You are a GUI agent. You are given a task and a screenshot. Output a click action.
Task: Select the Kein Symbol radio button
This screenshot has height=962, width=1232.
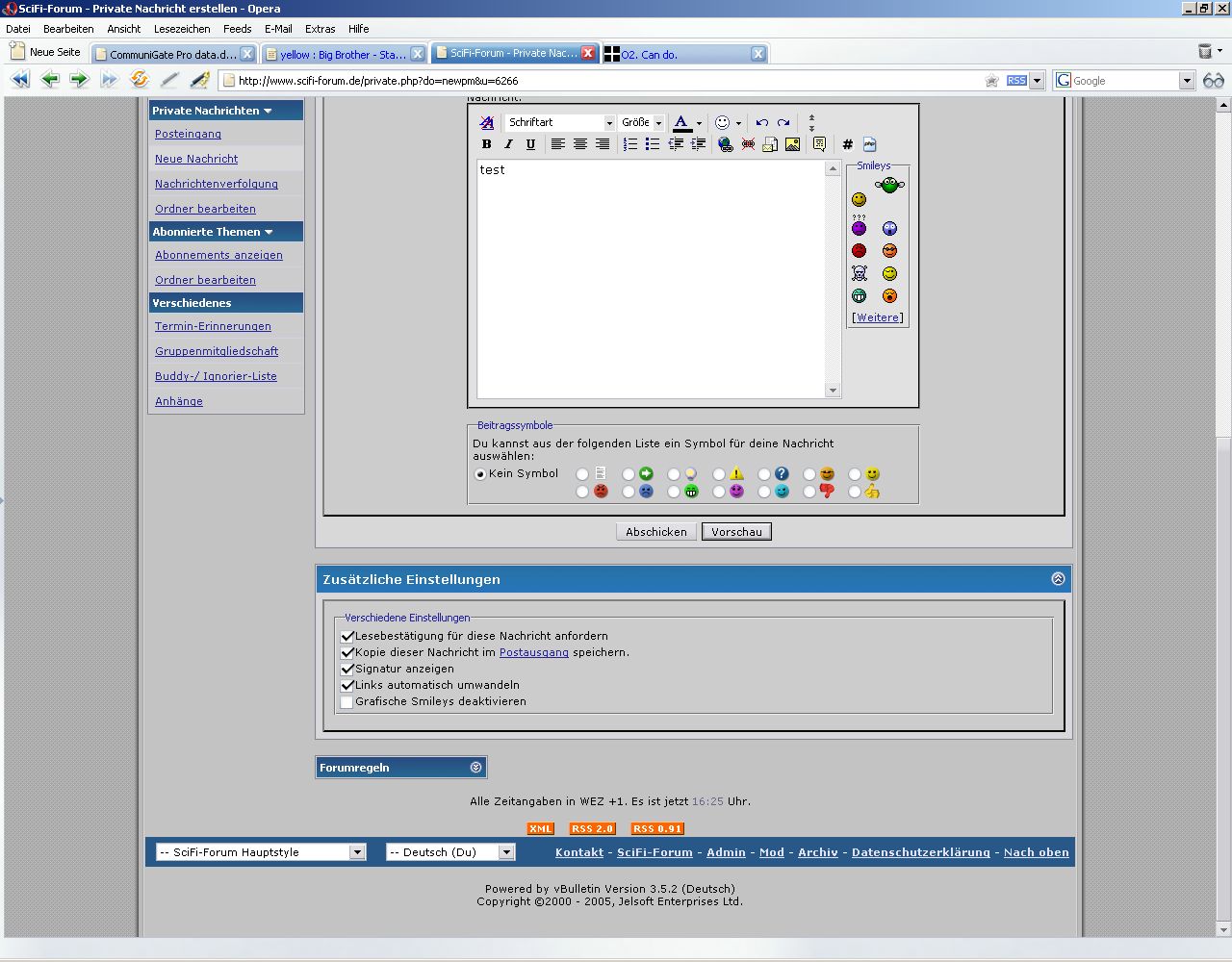480,474
